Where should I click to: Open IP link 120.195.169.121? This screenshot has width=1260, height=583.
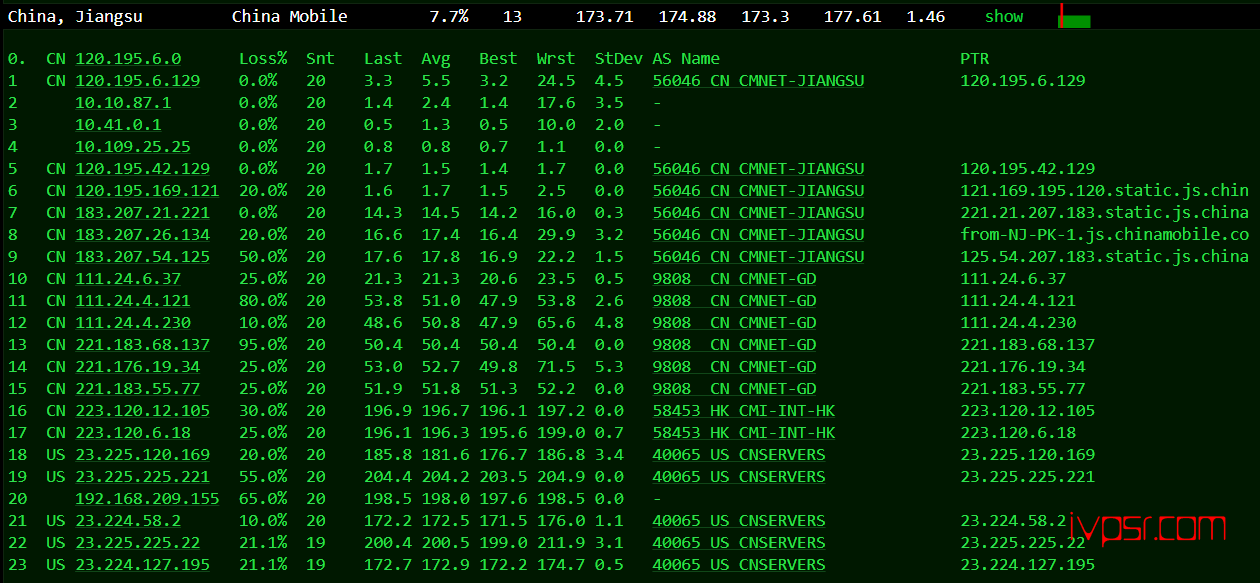147,191
